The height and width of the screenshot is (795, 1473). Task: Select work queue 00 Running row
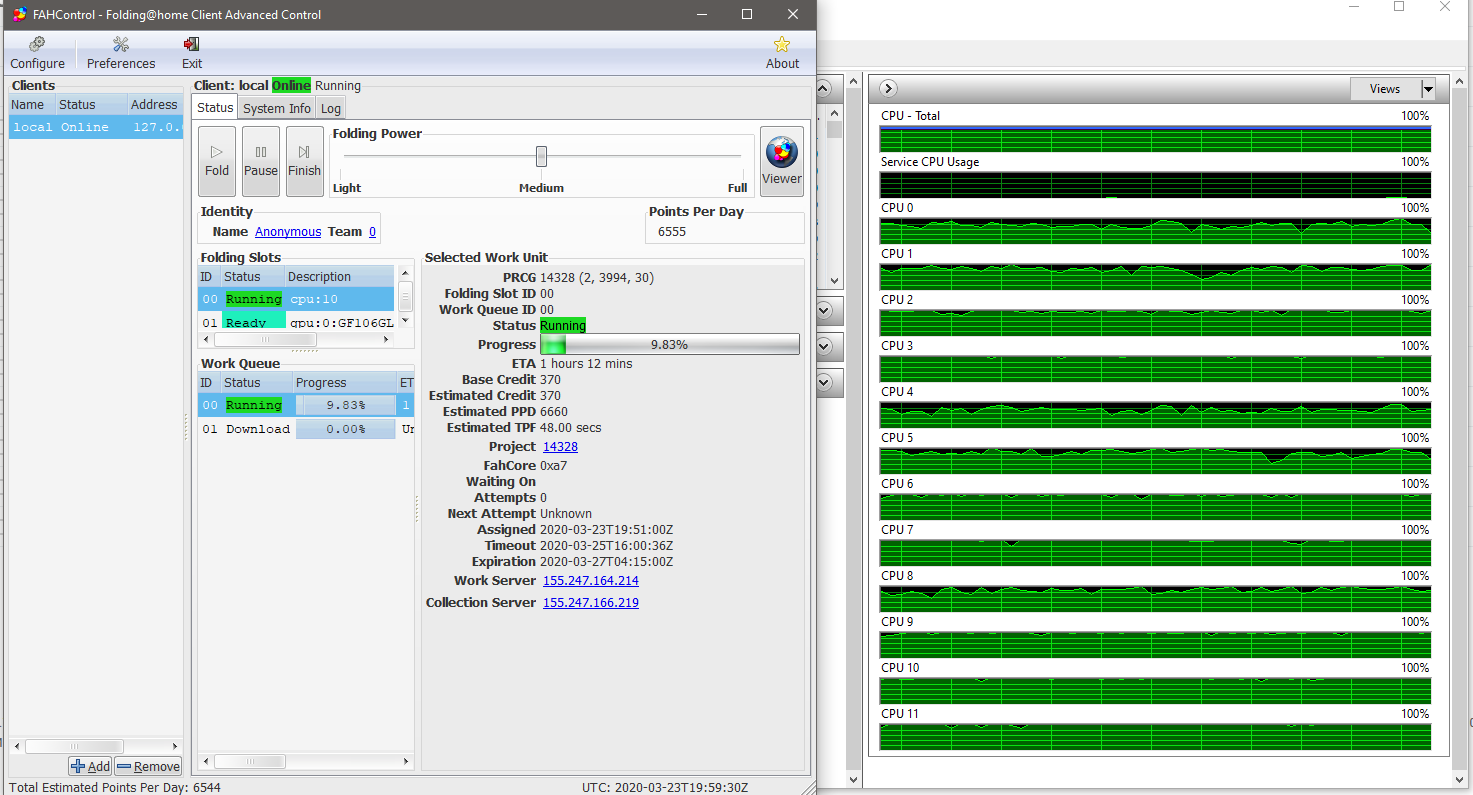pyautogui.click(x=306, y=405)
